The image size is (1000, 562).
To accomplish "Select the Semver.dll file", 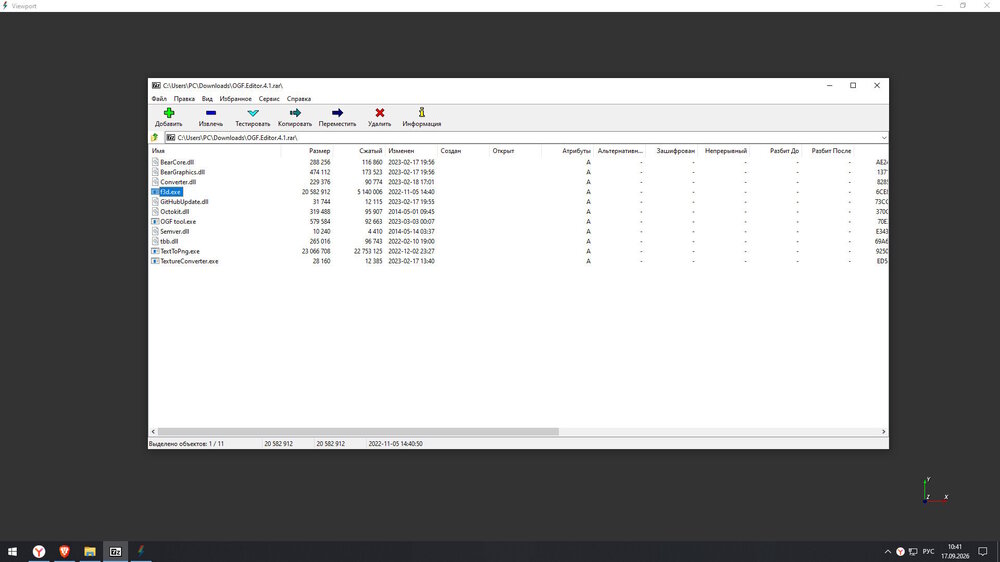I will 174,232.
